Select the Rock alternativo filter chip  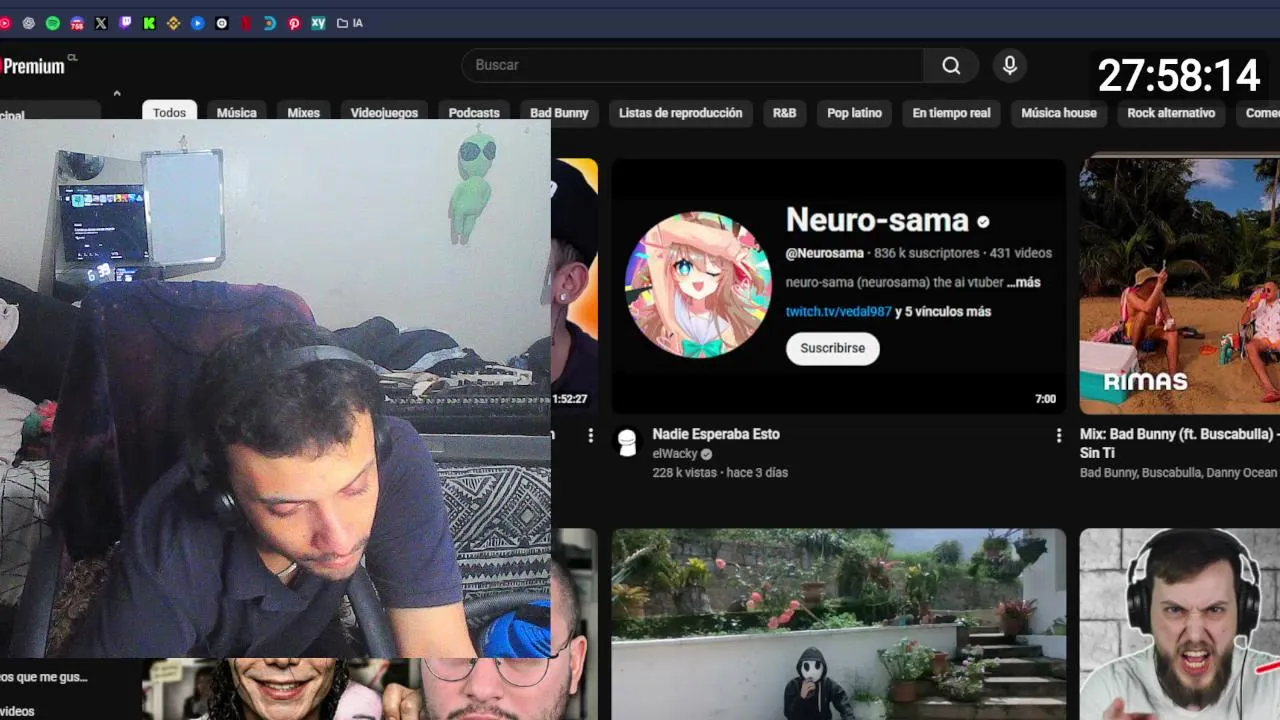point(1171,113)
